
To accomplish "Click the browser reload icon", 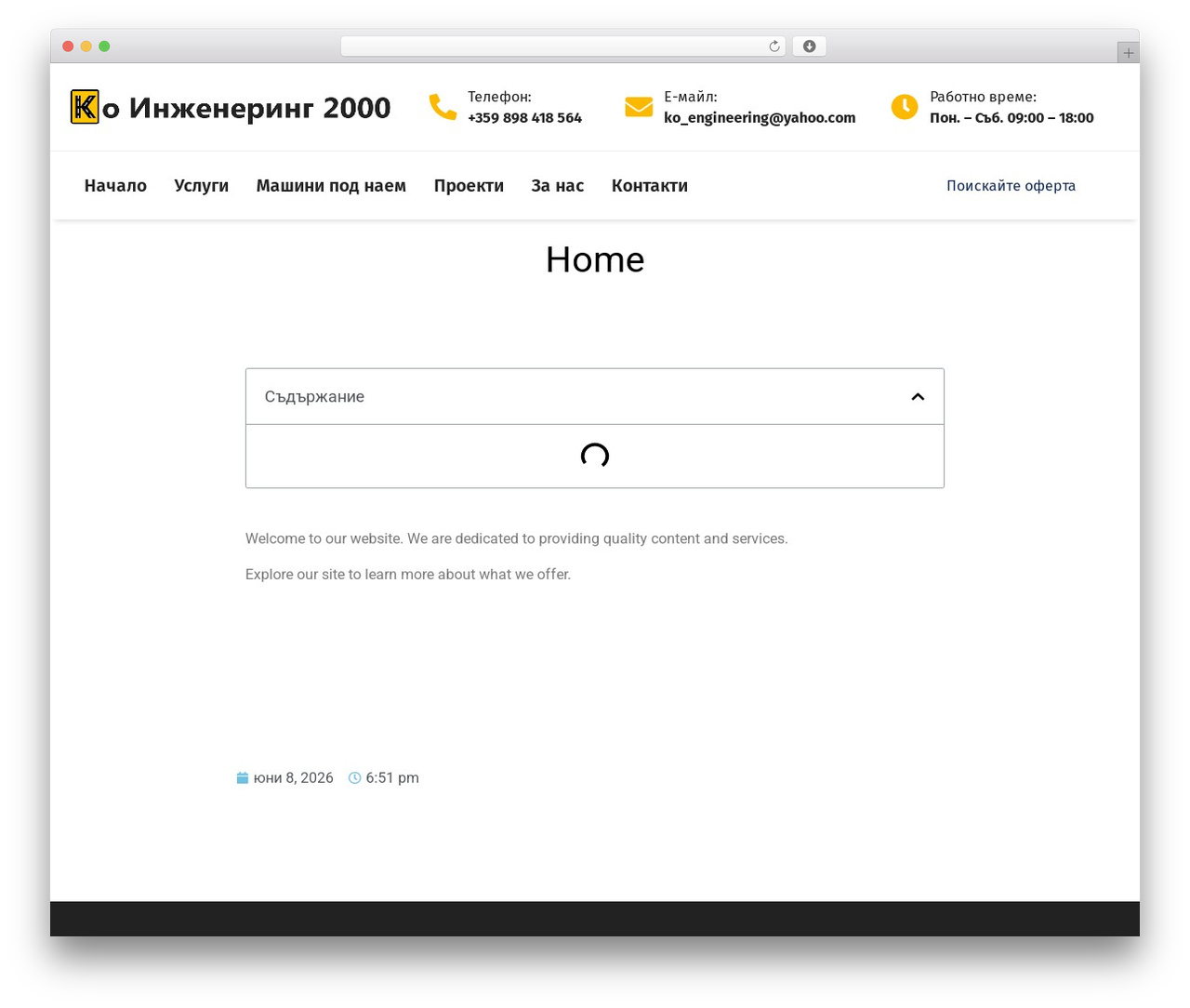I will (774, 46).
